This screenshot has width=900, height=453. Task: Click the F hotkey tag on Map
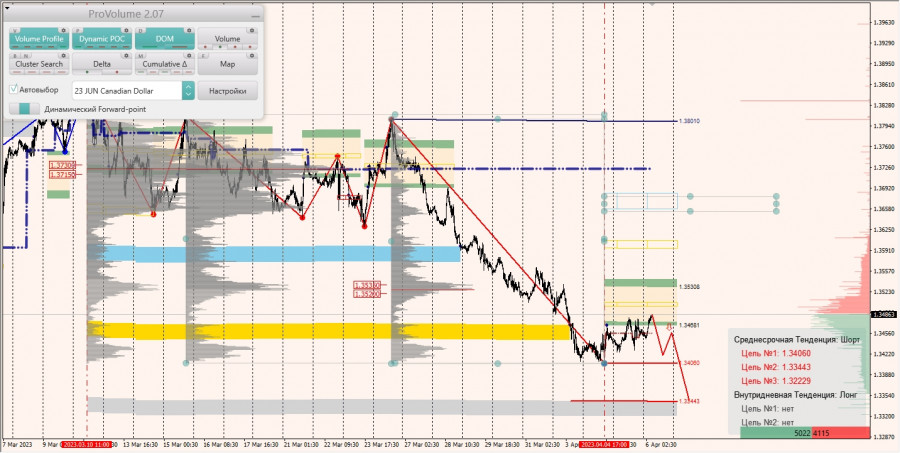point(203,56)
